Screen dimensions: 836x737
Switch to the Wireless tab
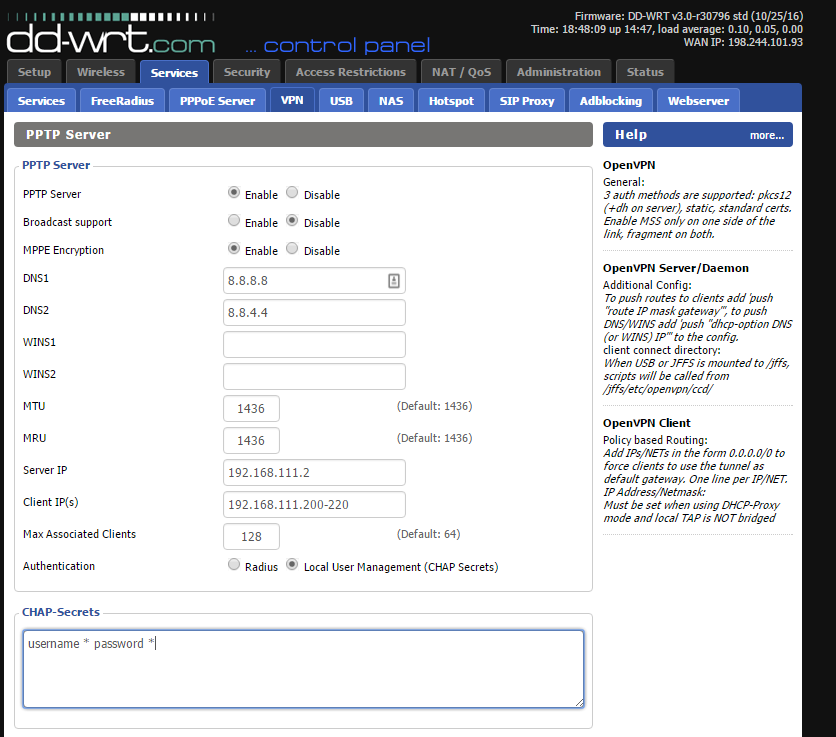pyautogui.click(x=101, y=72)
